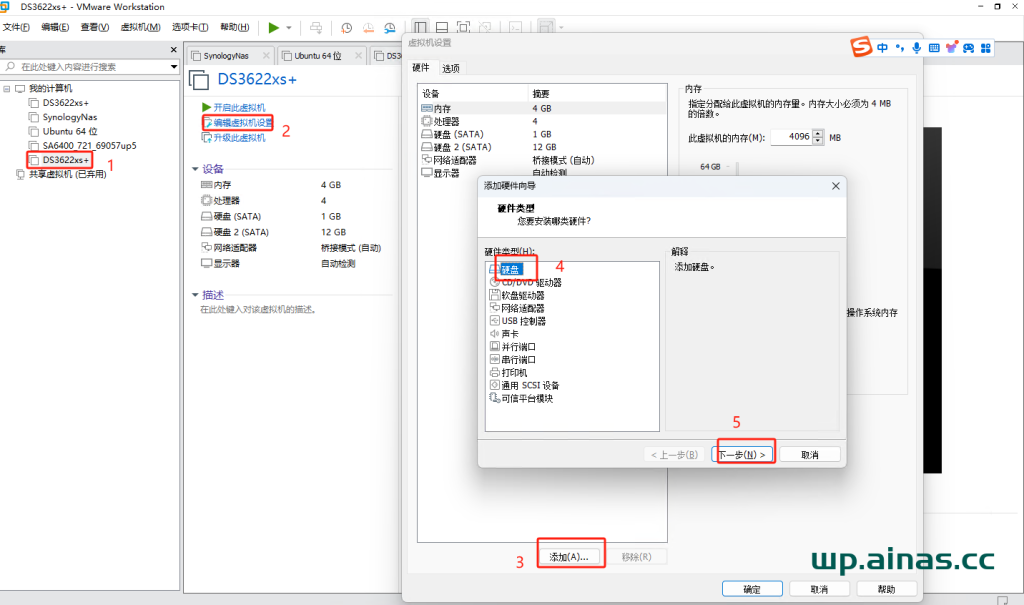The width and height of the screenshot is (1024, 605).
Task: Collapse the 描述 section in the VM summary
Action: [x=195, y=295]
